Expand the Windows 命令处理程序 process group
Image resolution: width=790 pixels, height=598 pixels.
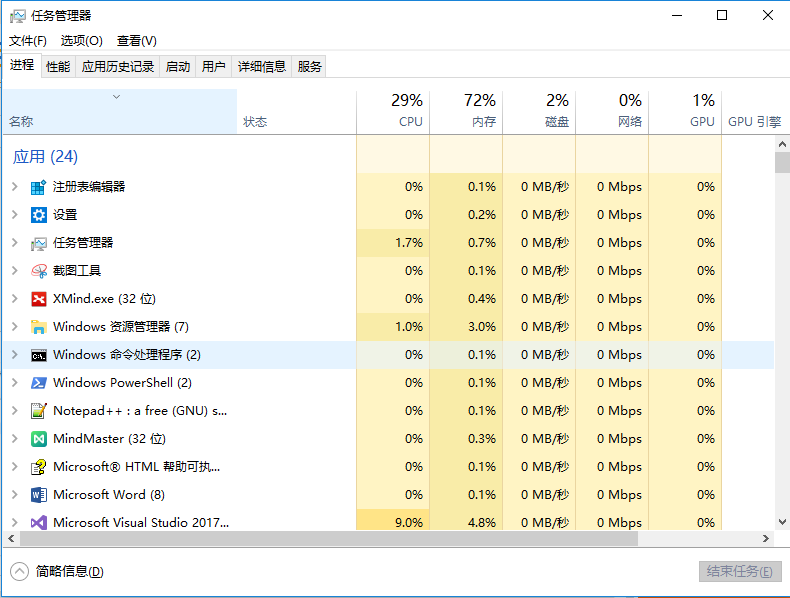(14, 355)
